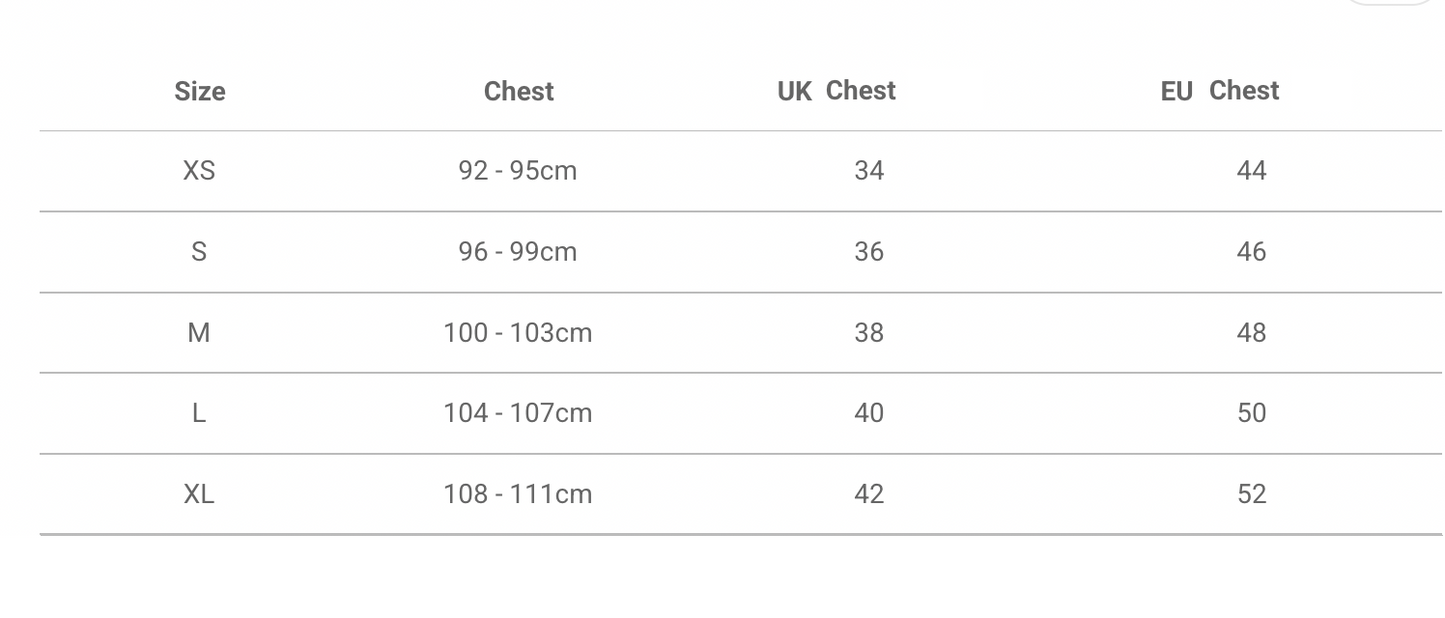Screen dimensions: 1445x618
Task: Click EU chest size 52
Action: tap(1251, 494)
